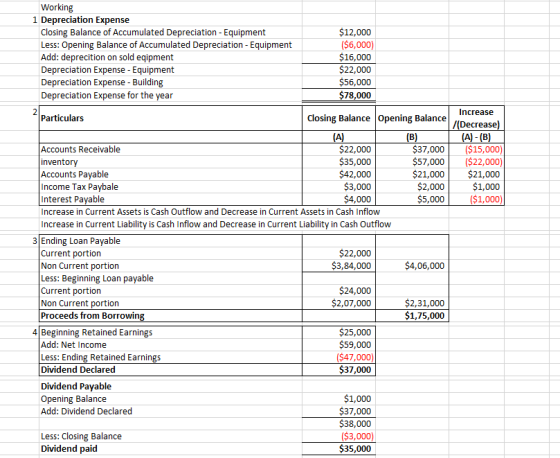Select the $2,31,000 subtotal cell

[425, 303]
